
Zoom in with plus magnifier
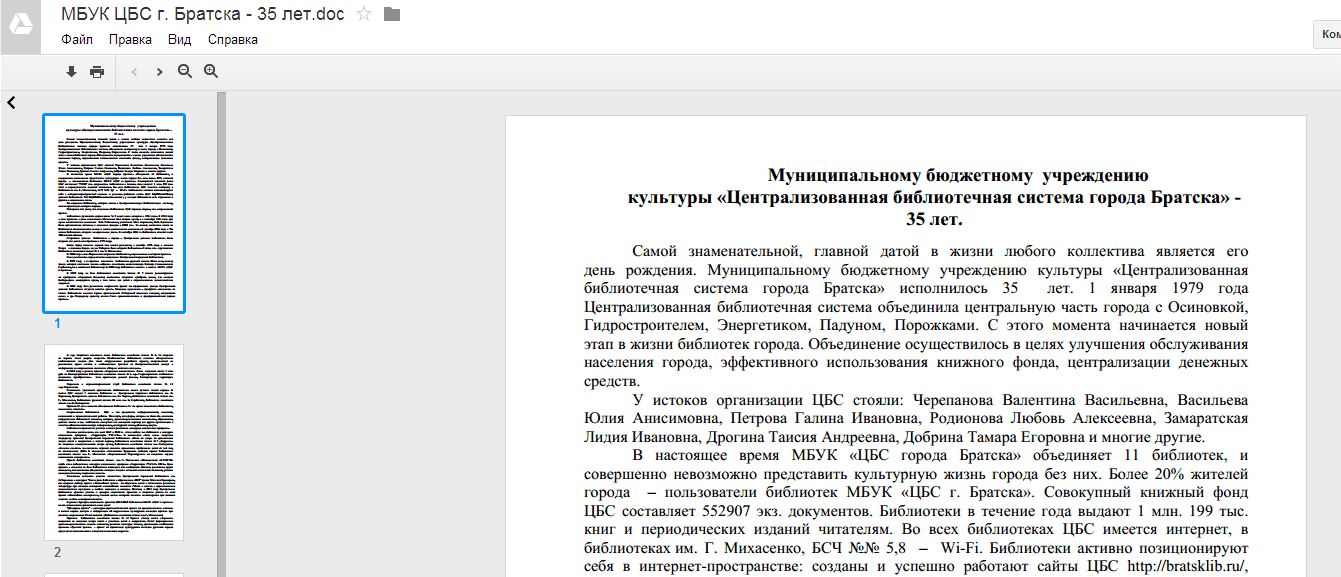pos(211,71)
